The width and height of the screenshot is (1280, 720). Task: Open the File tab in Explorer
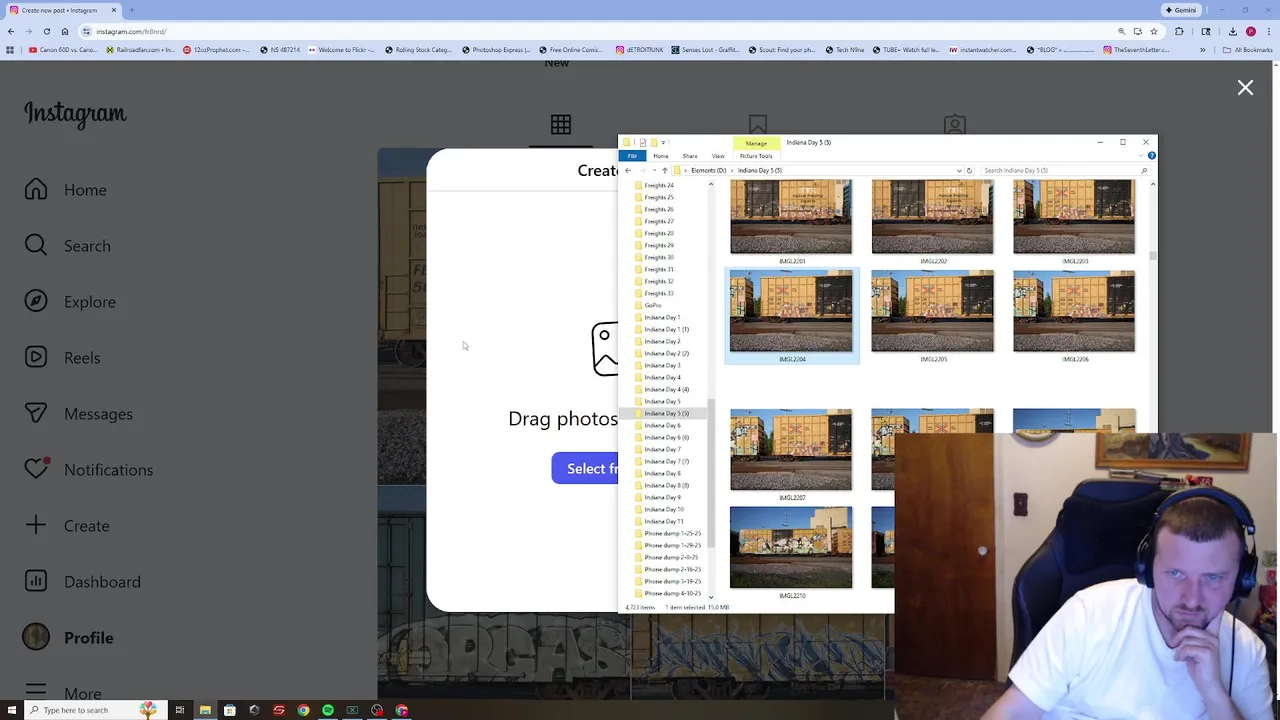[632, 156]
